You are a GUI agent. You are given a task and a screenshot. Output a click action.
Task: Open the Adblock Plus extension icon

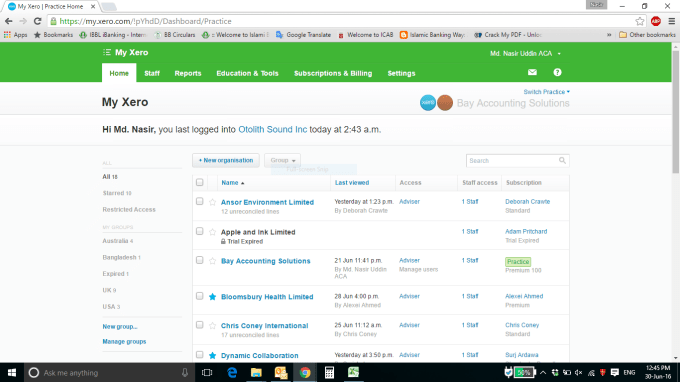656,21
